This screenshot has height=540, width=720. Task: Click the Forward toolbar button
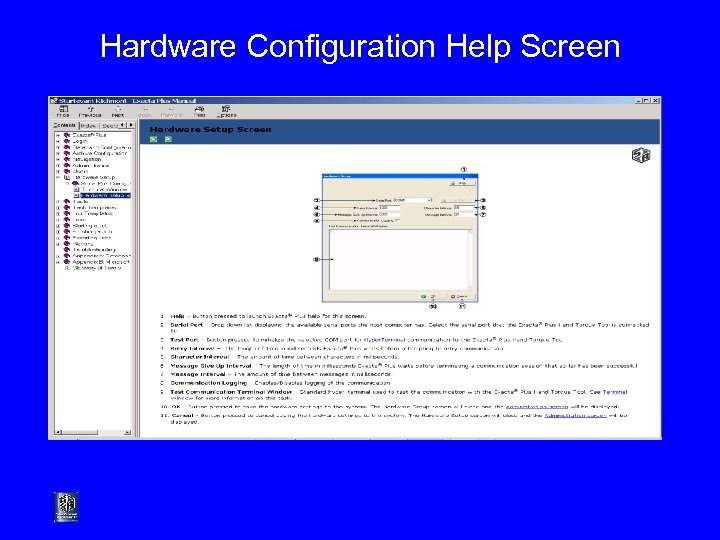coord(171,112)
